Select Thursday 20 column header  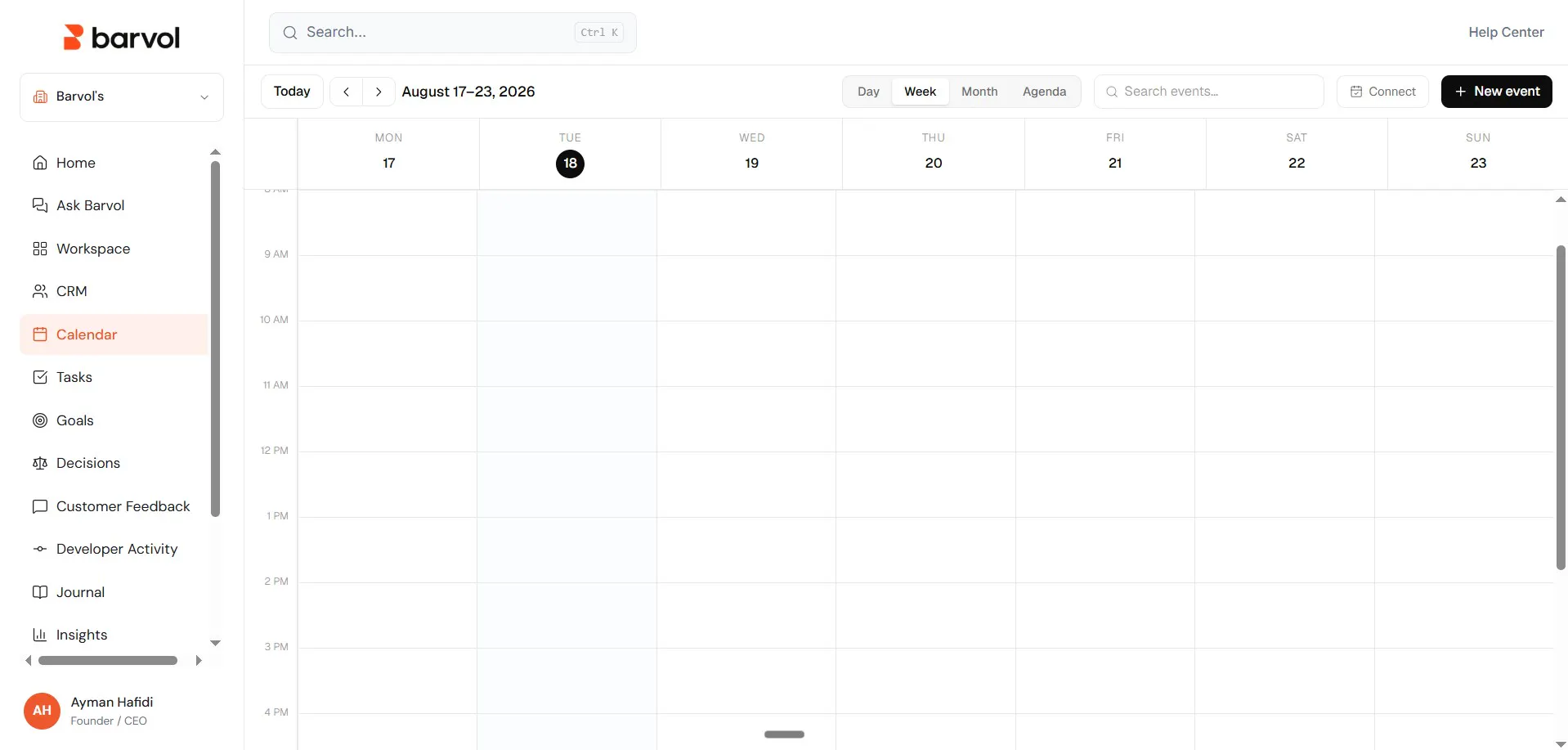coord(933,153)
